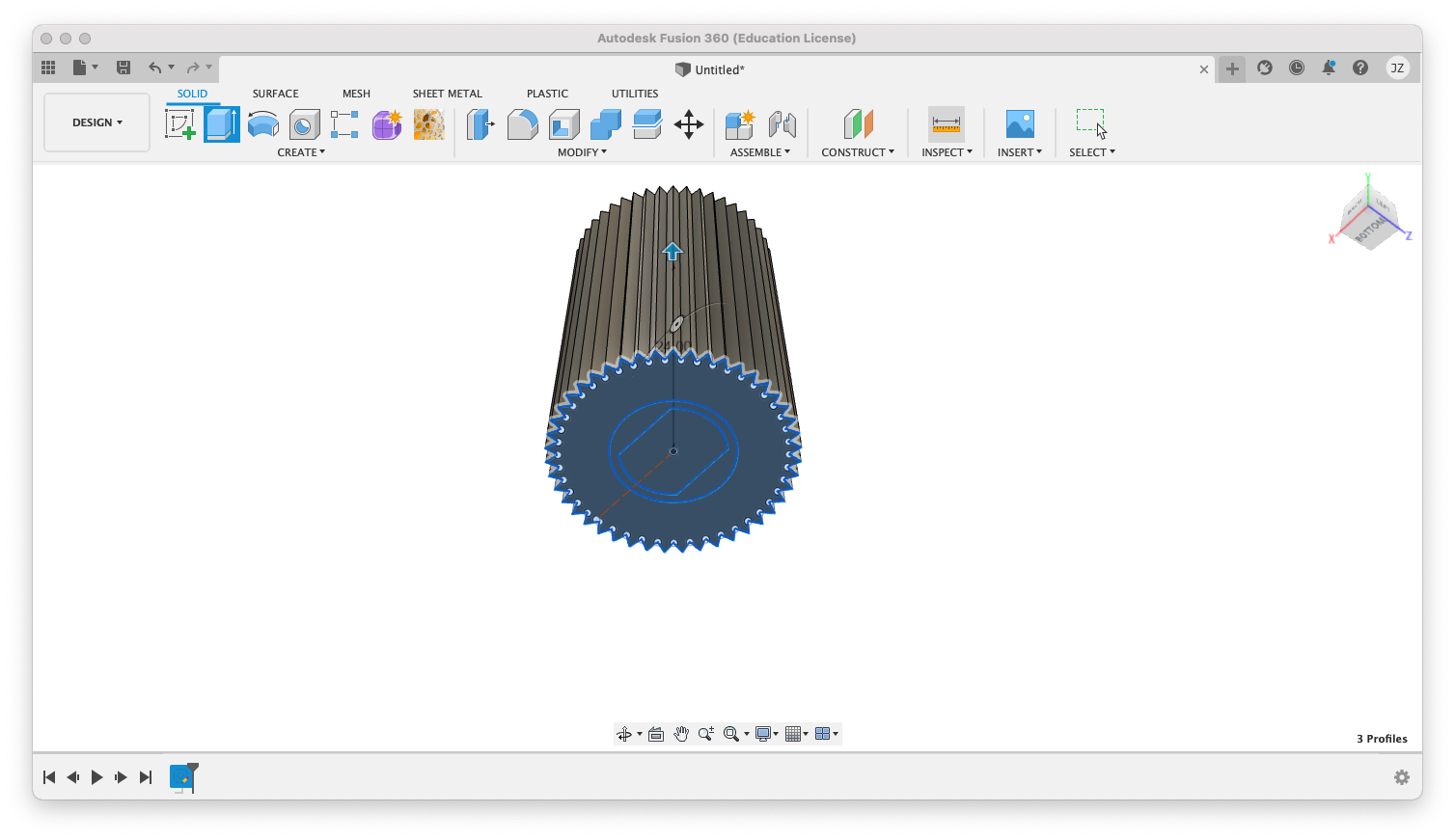Switch to the PLASTIC tab
Viewport: 1455px width, 840px height.
[x=547, y=94]
